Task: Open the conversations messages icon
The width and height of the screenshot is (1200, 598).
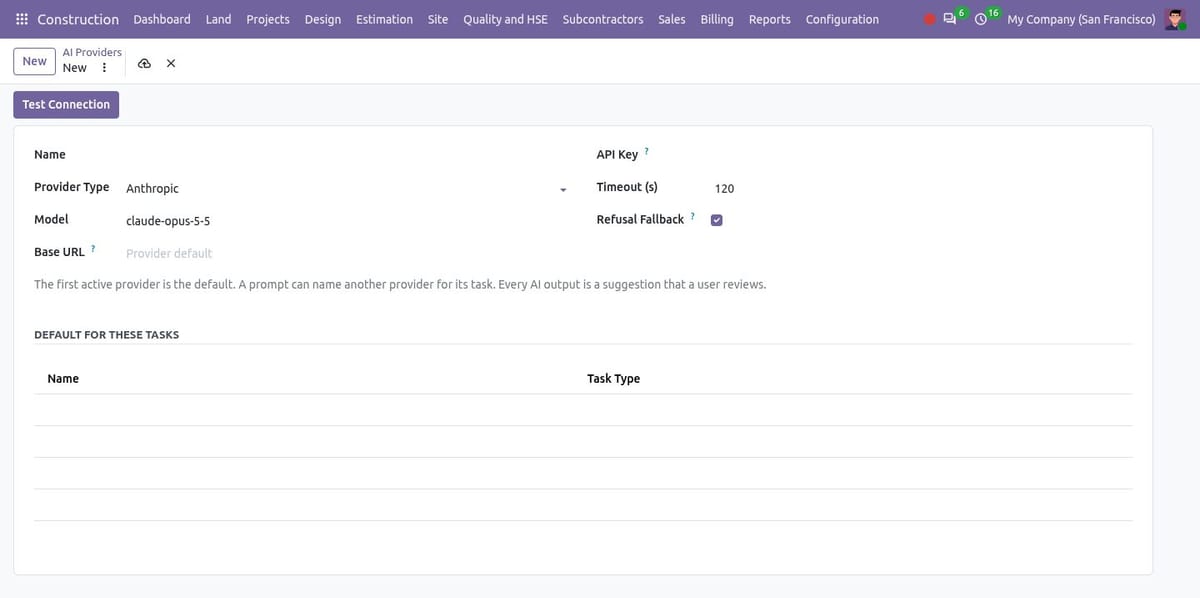Action: 951,19
